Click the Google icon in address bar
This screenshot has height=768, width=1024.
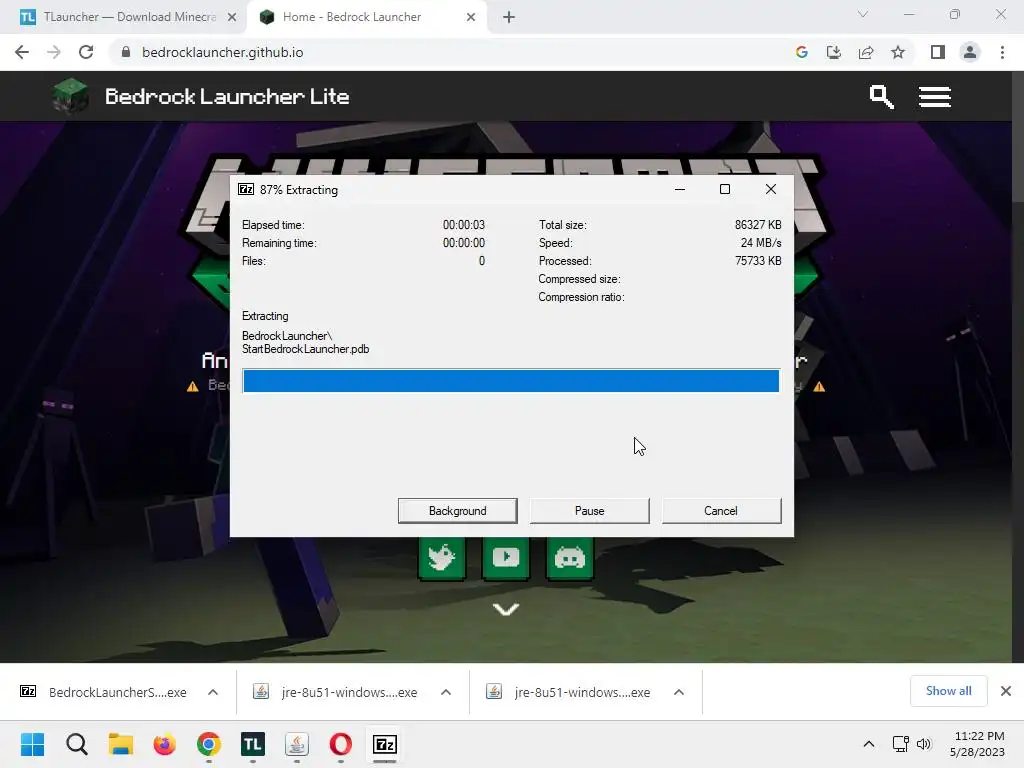802,52
